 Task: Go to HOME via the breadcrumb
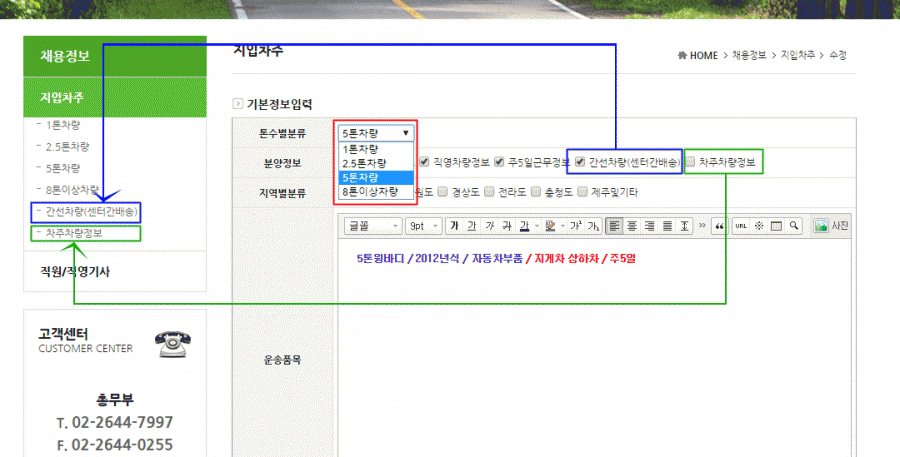[x=704, y=55]
